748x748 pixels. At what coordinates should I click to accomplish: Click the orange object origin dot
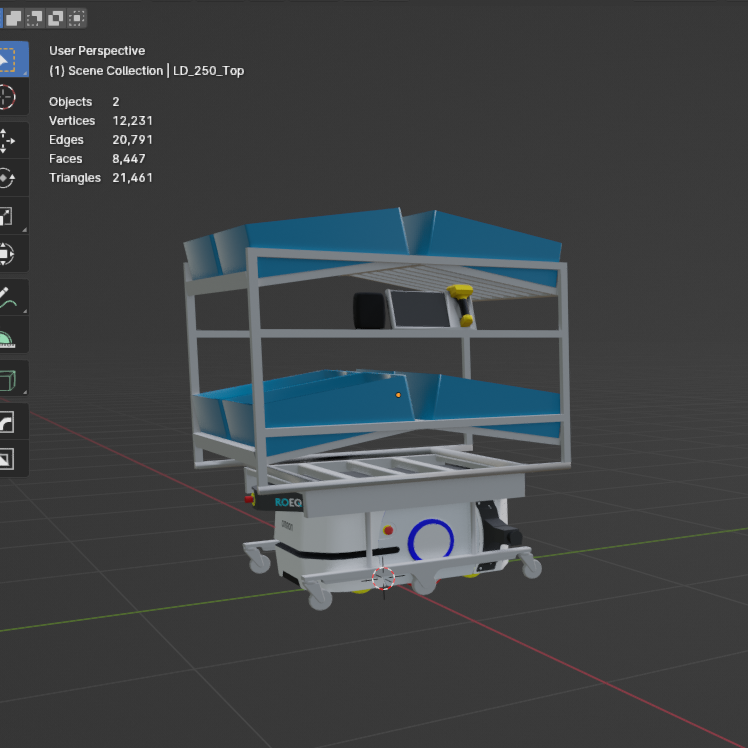click(398, 395)
